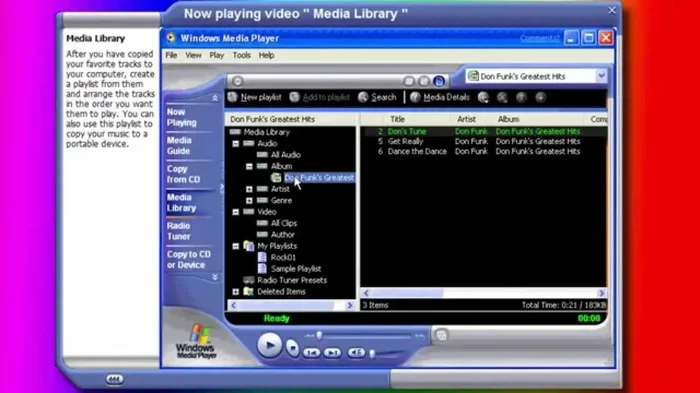This screenshot has width=700, height=393.
Task: Open the Tools menu
Action: tap(242, 55)
